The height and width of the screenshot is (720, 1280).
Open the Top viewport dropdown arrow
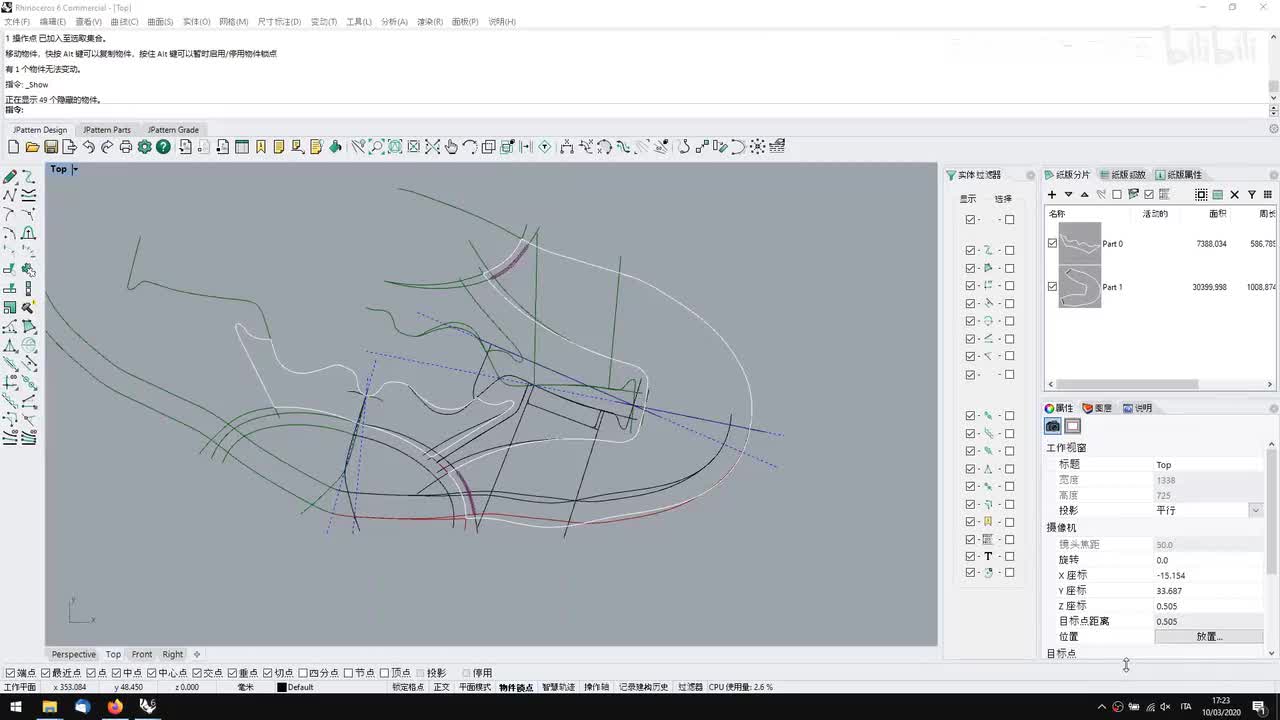(x=75, y=169)
